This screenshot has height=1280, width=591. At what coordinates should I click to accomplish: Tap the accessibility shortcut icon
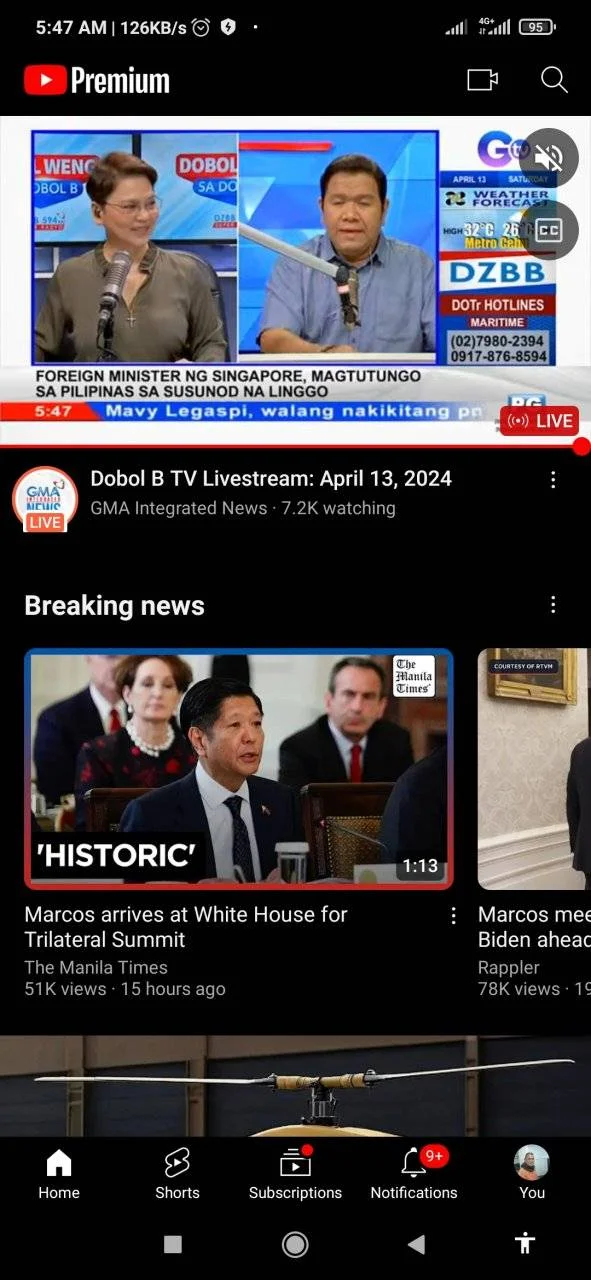(x=525, y=1243)
